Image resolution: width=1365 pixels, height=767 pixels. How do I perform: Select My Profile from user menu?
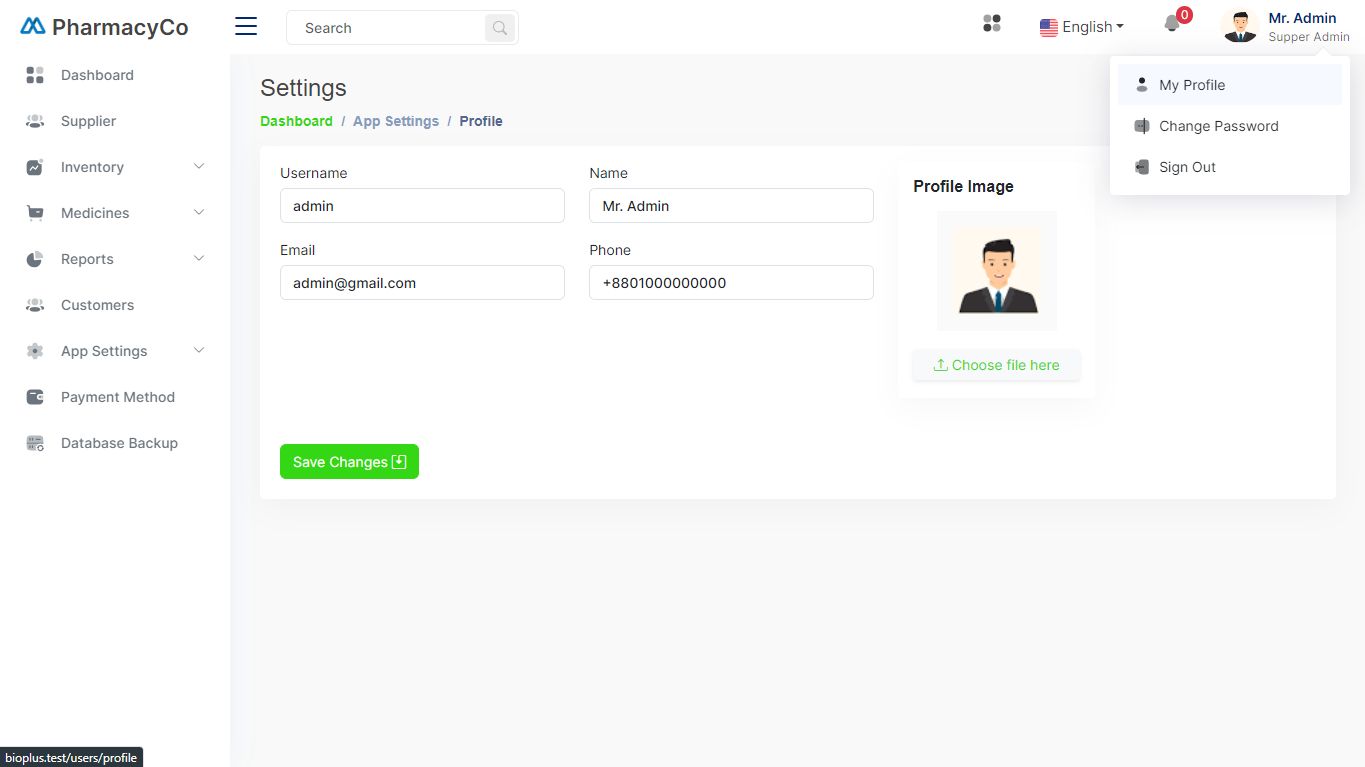1192,85
